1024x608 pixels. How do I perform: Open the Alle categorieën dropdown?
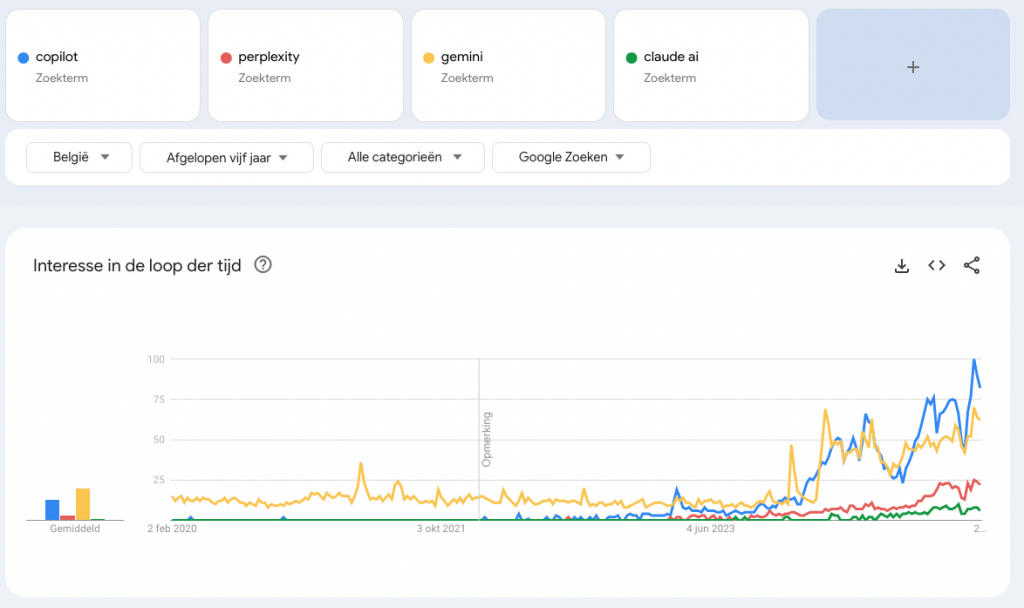(403, 157)
